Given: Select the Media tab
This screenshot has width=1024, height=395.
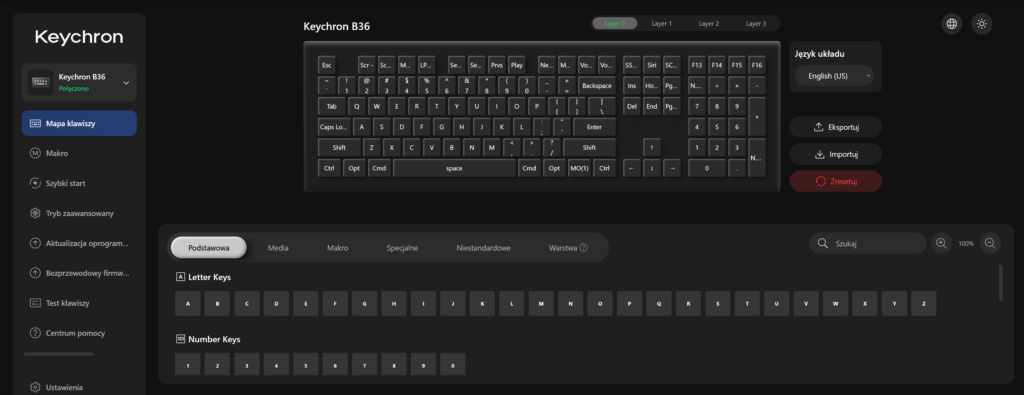Looking at the screenshot, I should [278, 248].
